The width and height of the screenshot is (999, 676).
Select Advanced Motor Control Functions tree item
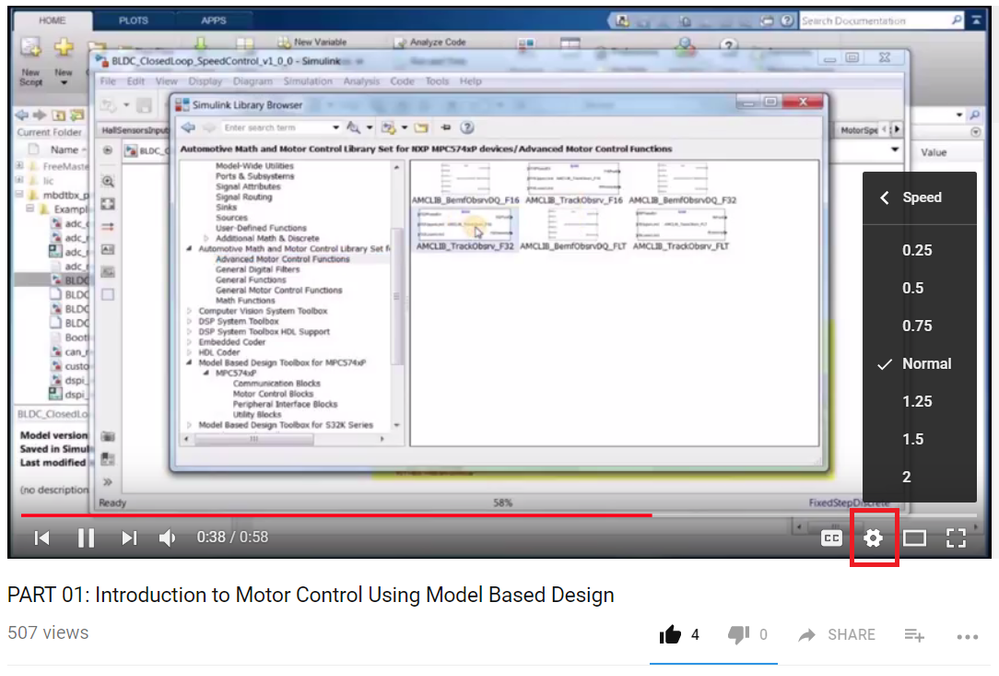pos(282,259)
